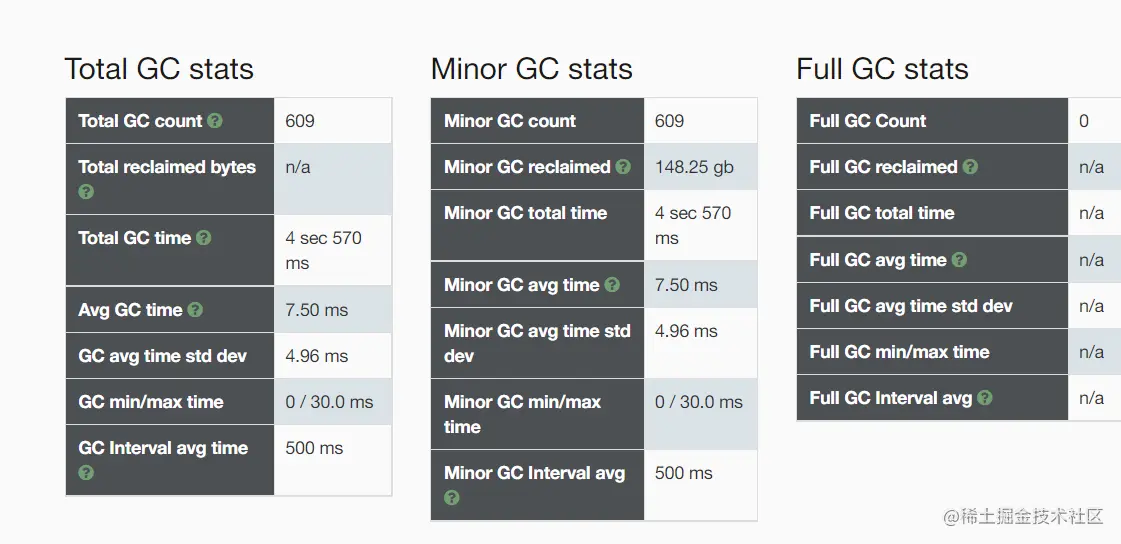Click help icon next to Full GC avg time
The image size is (1121, 544).
(x=959, y=260)
